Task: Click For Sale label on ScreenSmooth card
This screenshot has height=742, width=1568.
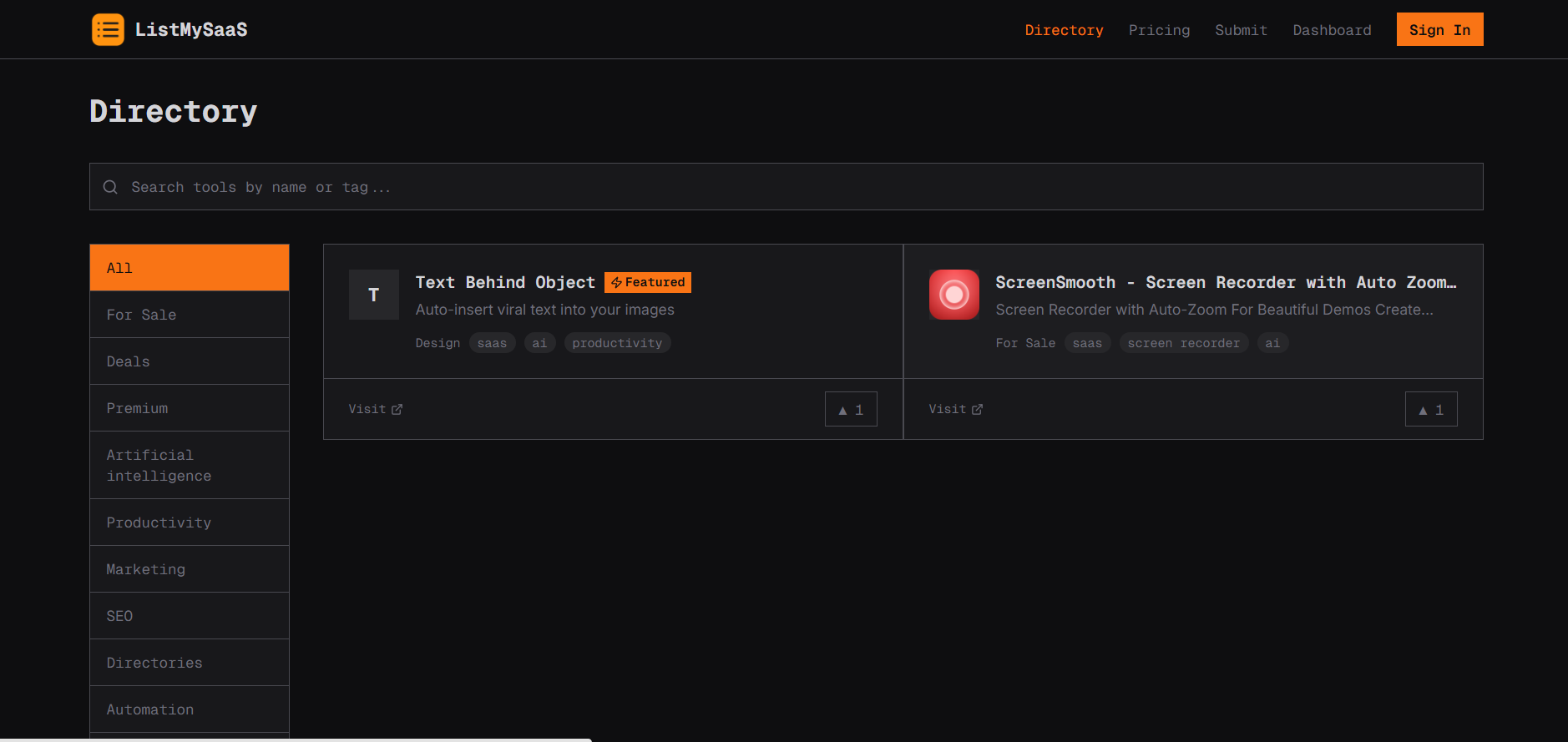Action: [x=1025, y=343]
